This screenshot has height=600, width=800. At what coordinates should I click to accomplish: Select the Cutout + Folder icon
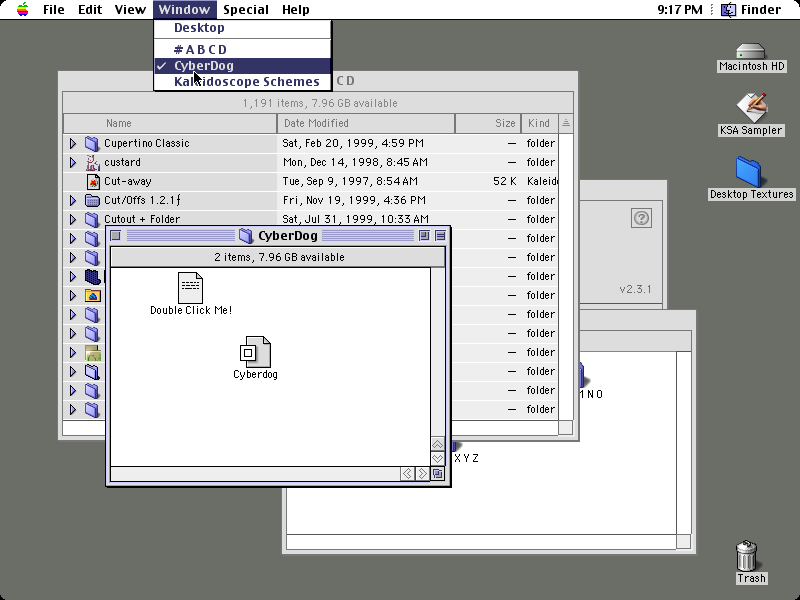92,219
